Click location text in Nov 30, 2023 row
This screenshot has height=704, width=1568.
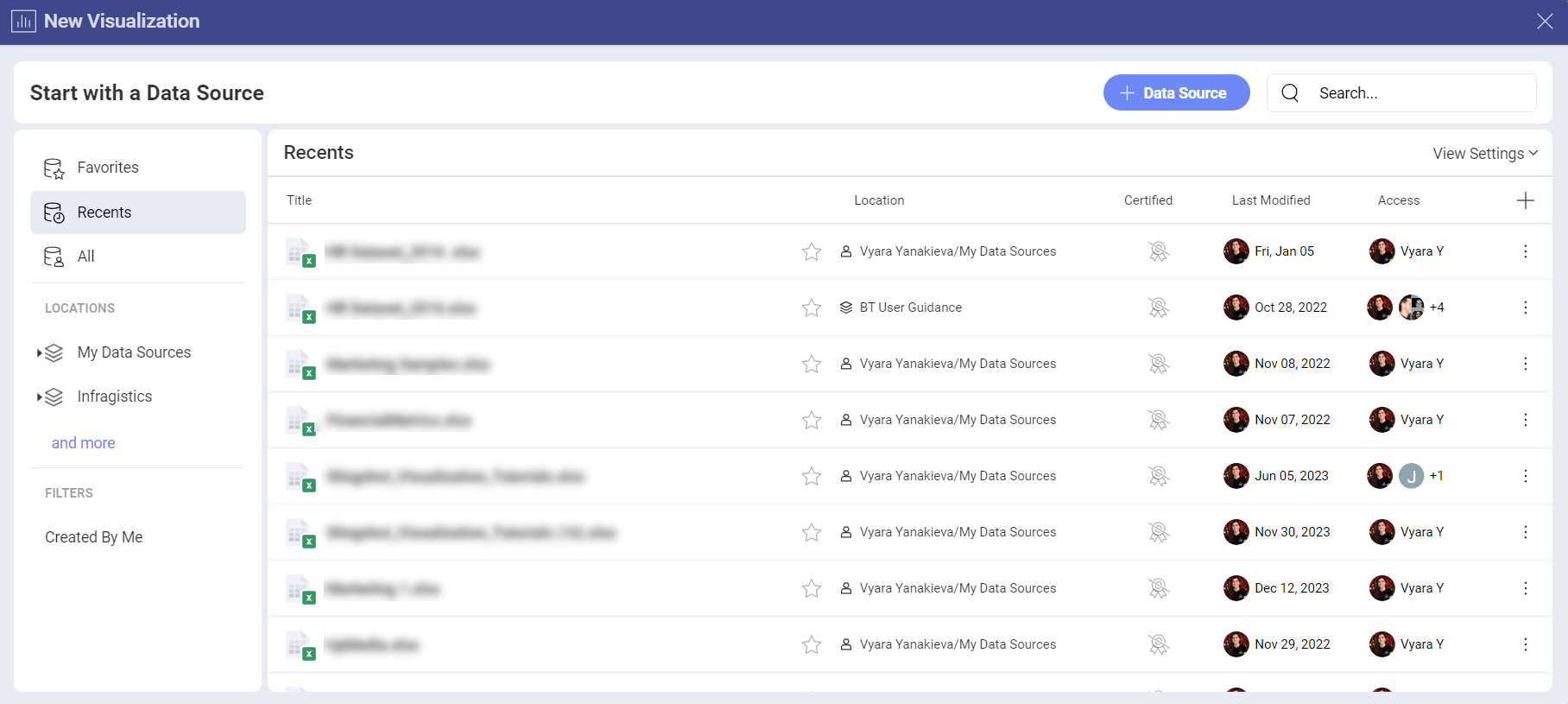958,532
